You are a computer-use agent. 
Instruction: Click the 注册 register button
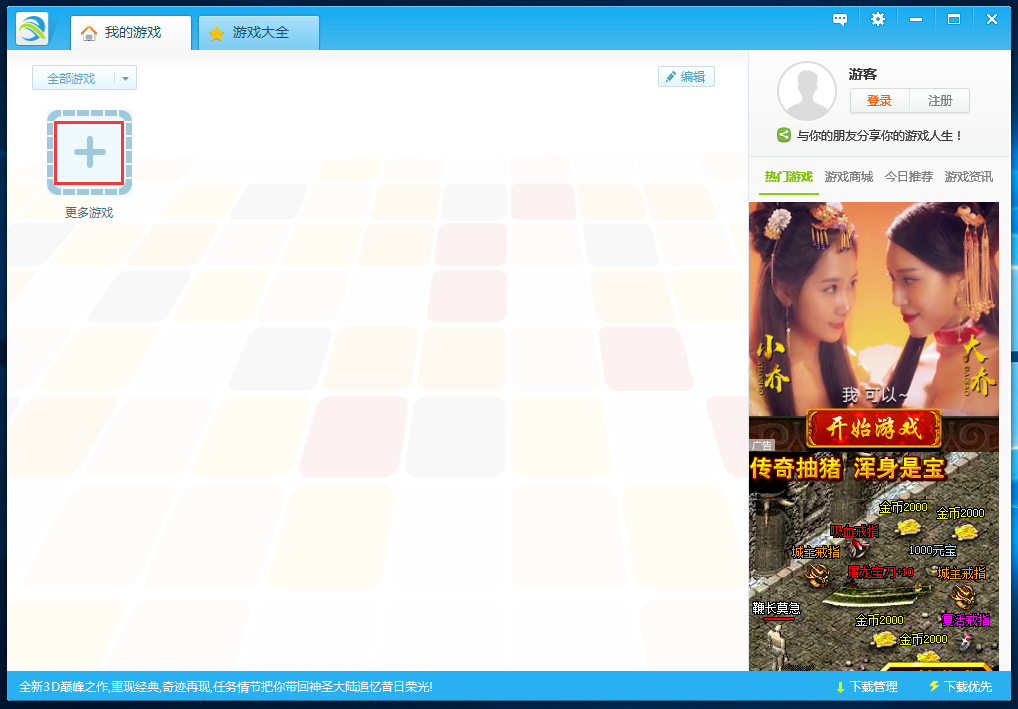coord(939,100)
